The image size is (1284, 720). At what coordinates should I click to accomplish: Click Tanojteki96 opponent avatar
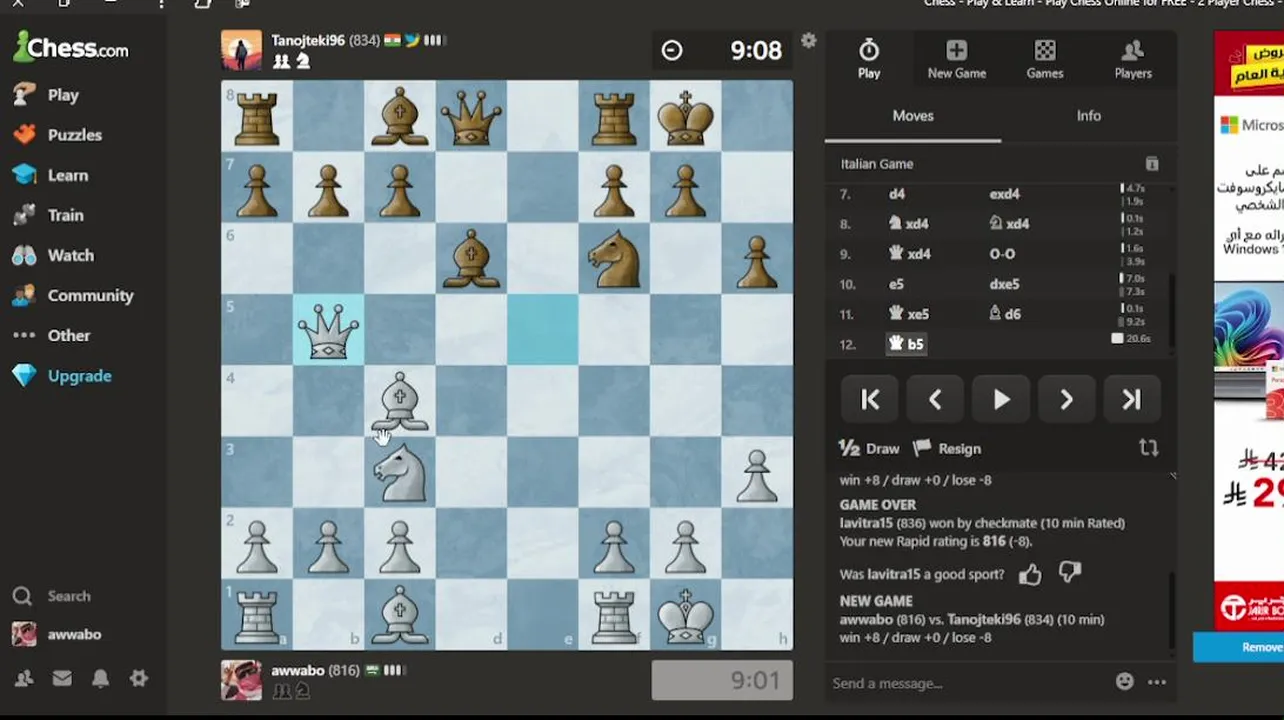241,50
